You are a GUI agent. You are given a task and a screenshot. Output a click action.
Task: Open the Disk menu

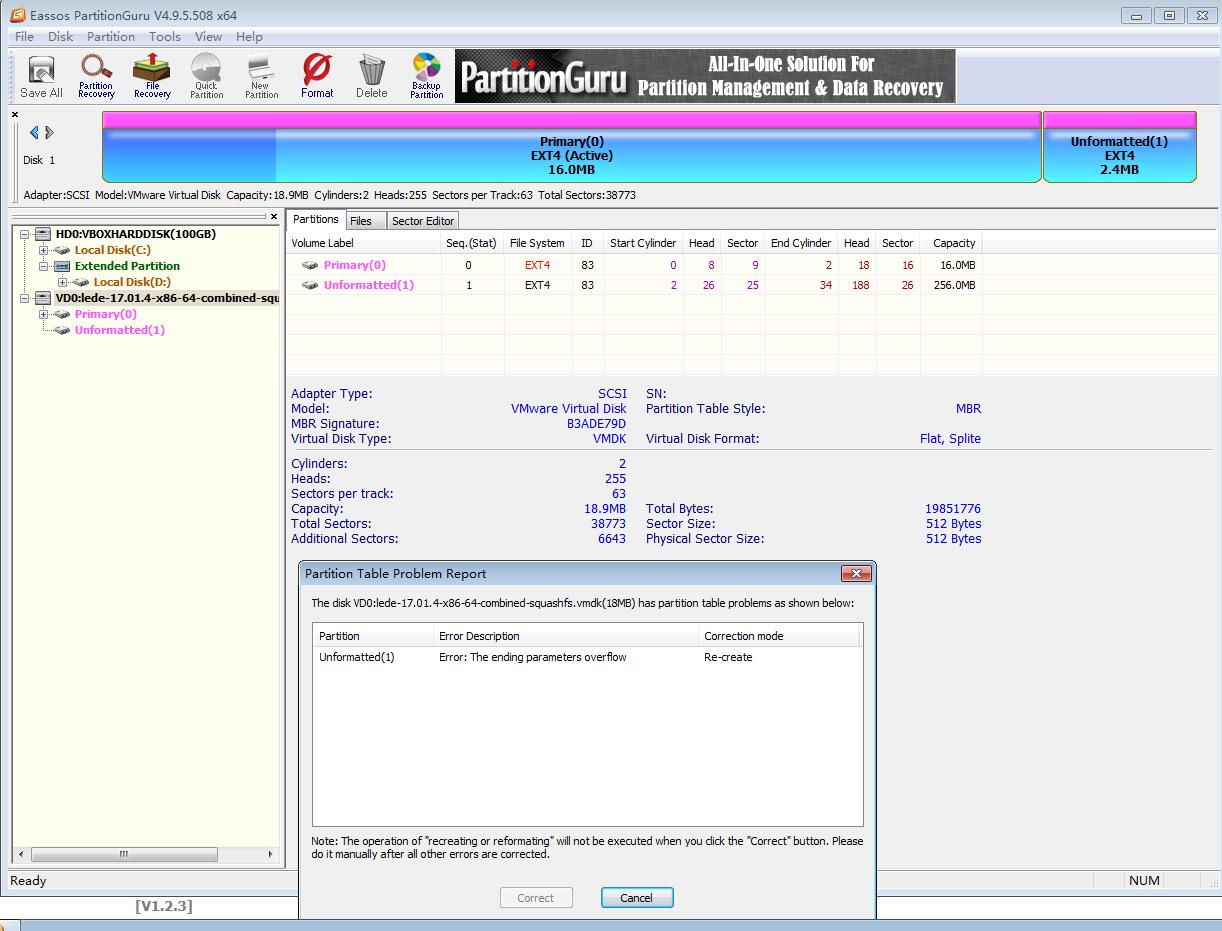pos(61,36)
